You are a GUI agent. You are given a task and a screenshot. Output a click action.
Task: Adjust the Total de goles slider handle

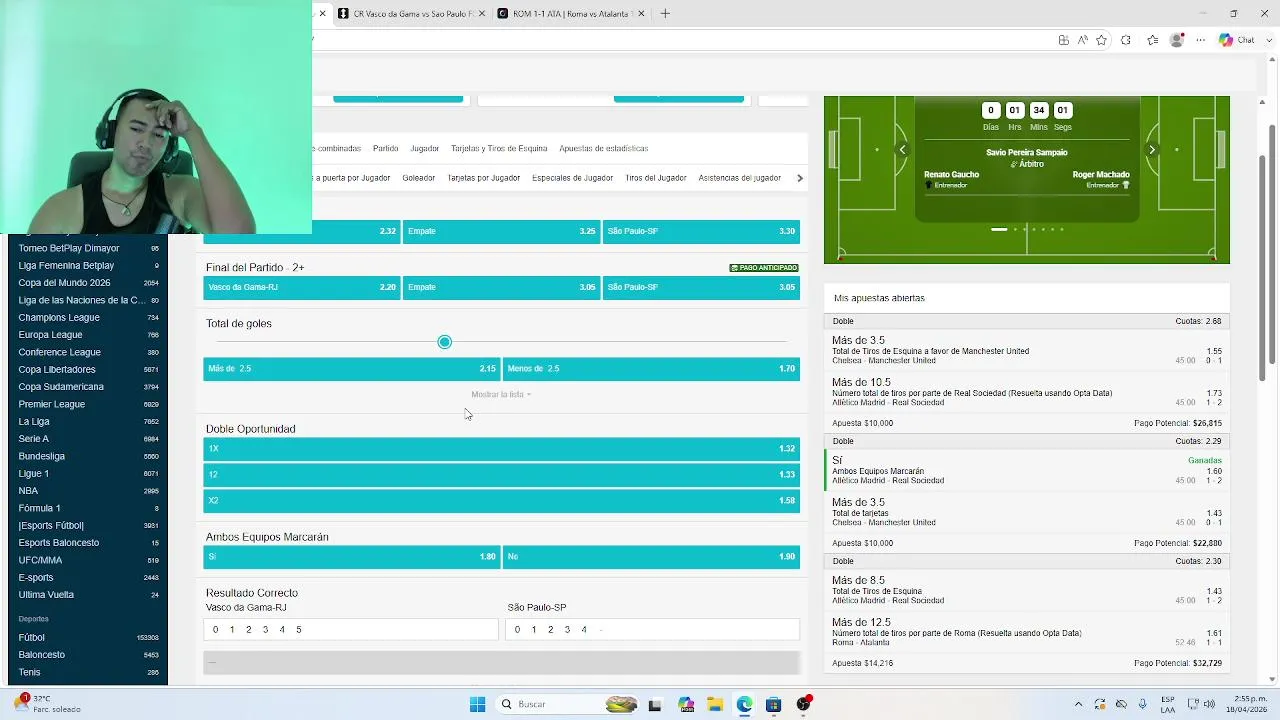[x=444, y=342]
